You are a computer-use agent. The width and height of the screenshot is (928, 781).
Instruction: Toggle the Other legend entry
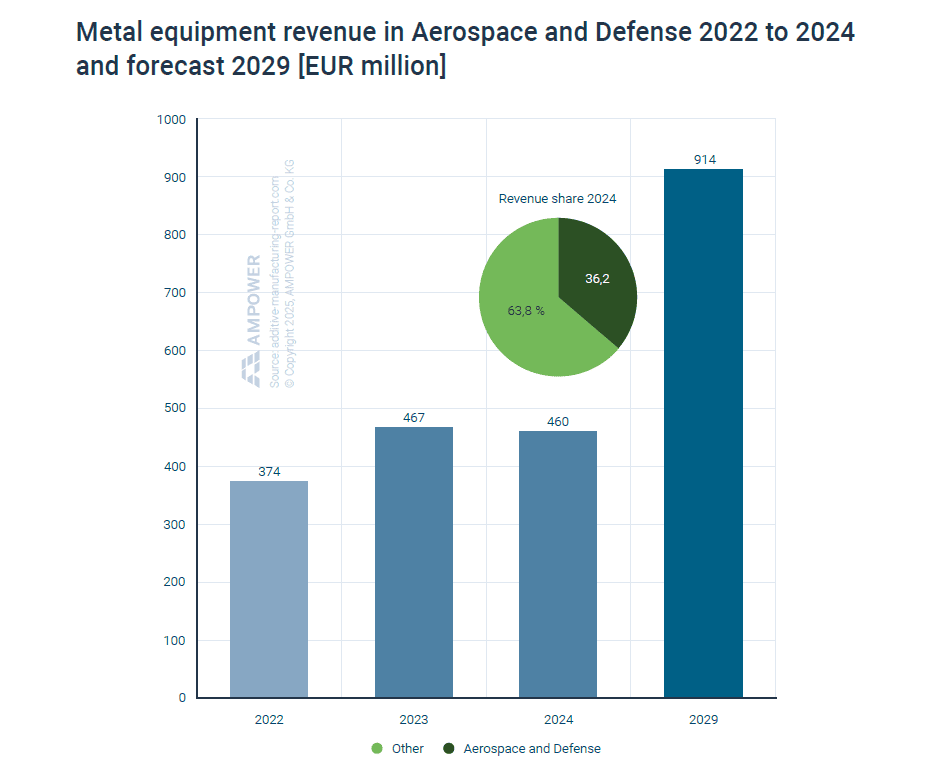click(x=404, y=748)
